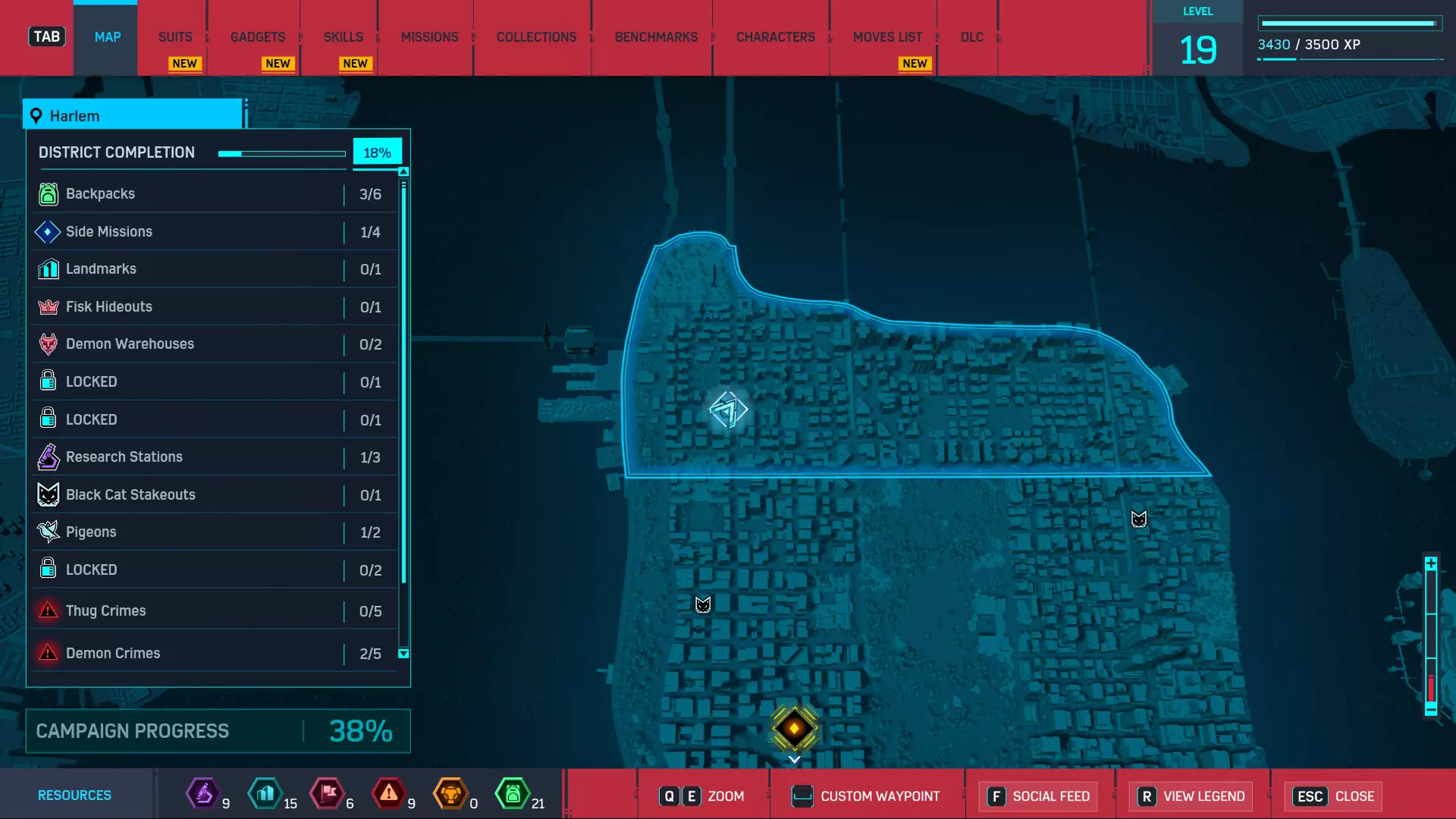This screenshot has width=1456, height=819.
Task: Switch to the Missions tab
Action: 429,37
